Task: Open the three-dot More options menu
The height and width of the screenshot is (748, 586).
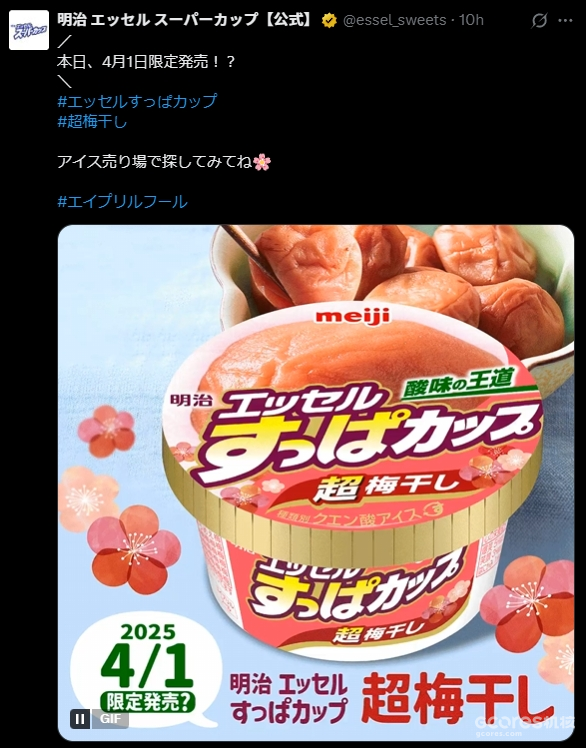Action: [x=565, y=21]
